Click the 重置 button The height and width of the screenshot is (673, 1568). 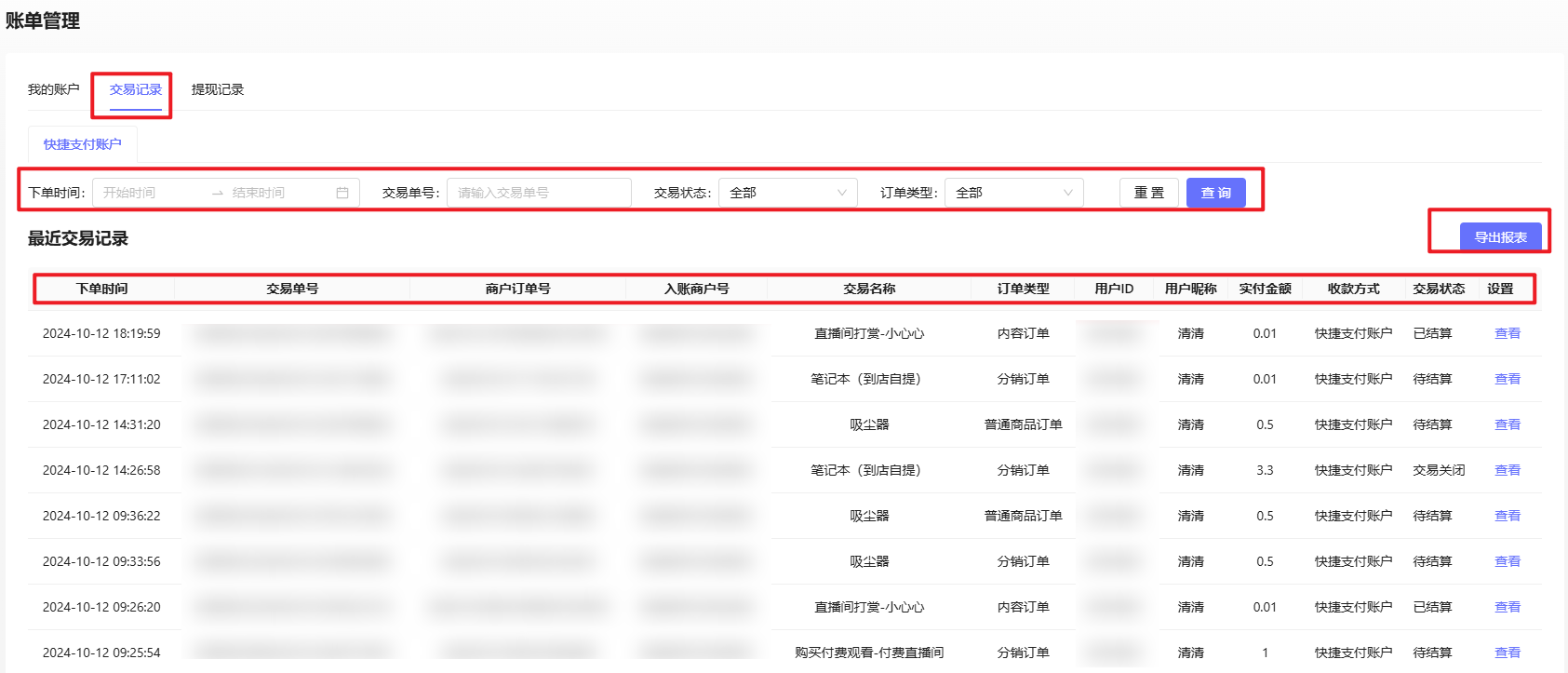pos(1148,193)
